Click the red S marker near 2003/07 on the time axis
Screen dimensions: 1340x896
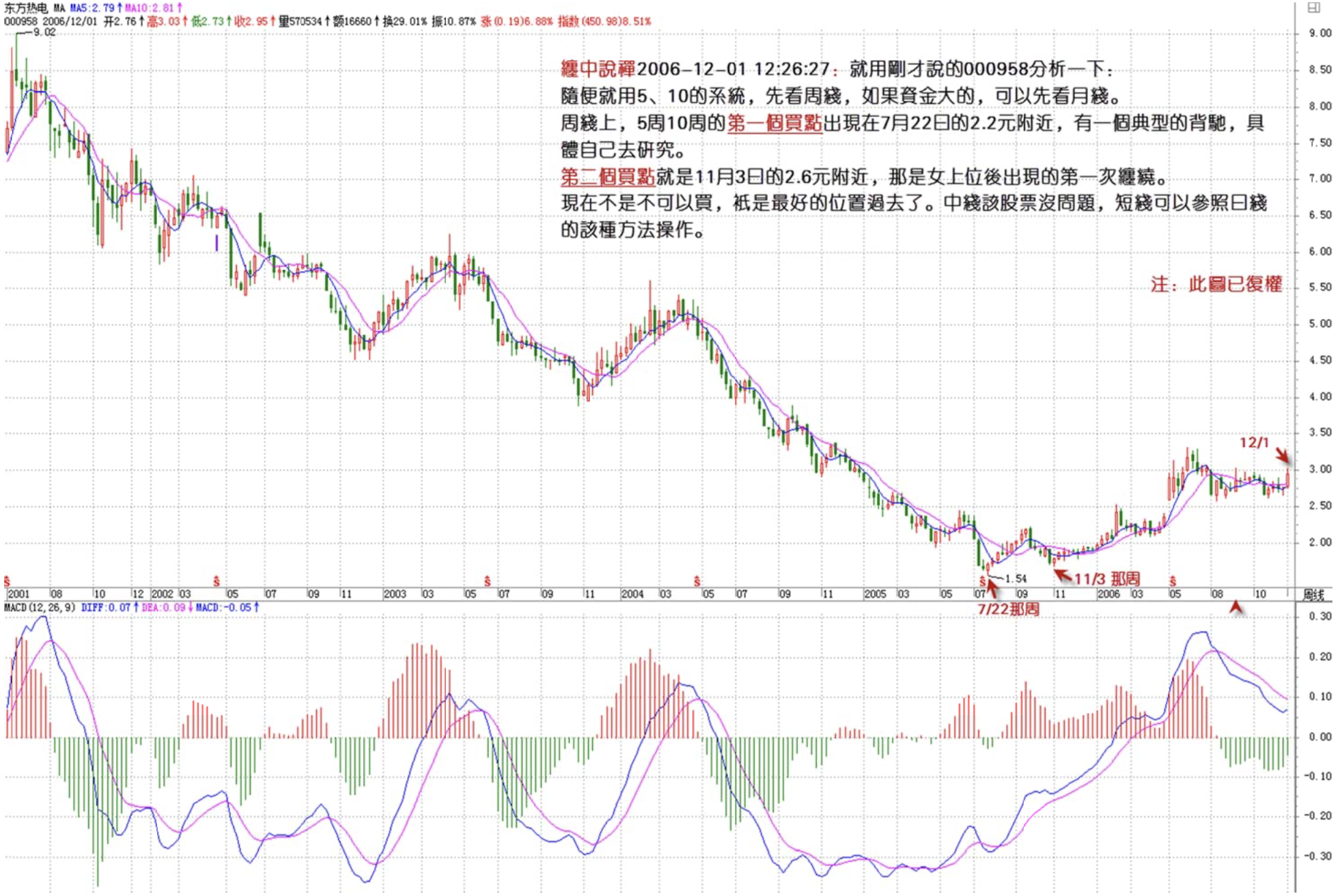487,581
